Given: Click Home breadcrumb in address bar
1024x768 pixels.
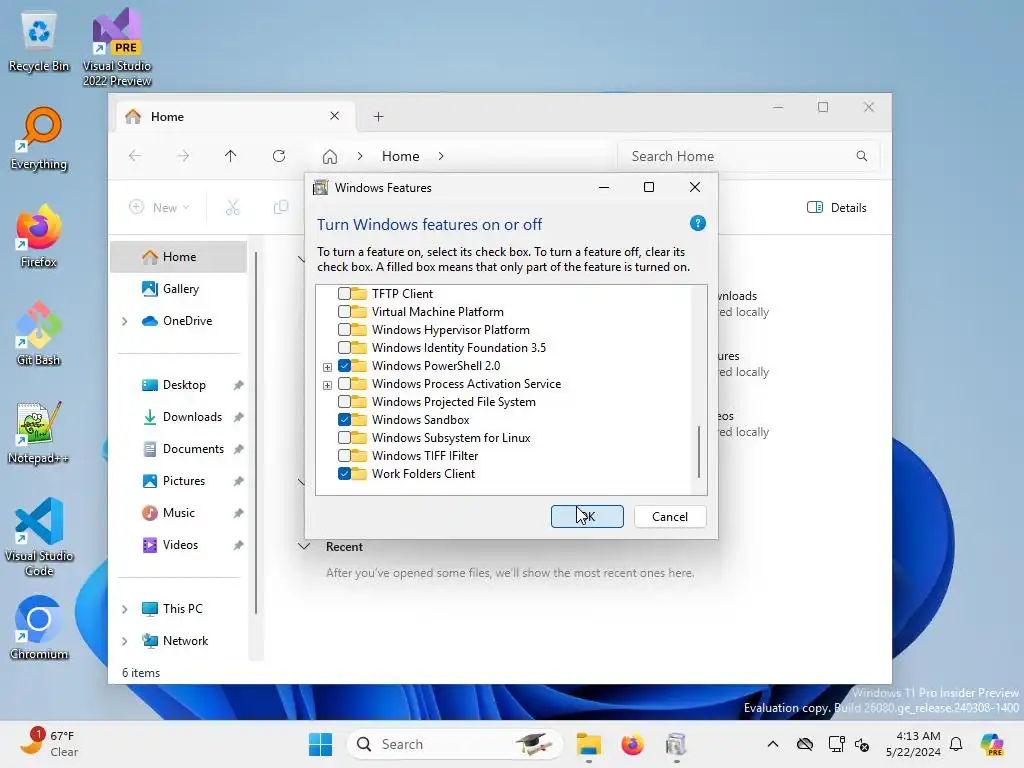Looking at the screenshot, I should pos(400,156).
